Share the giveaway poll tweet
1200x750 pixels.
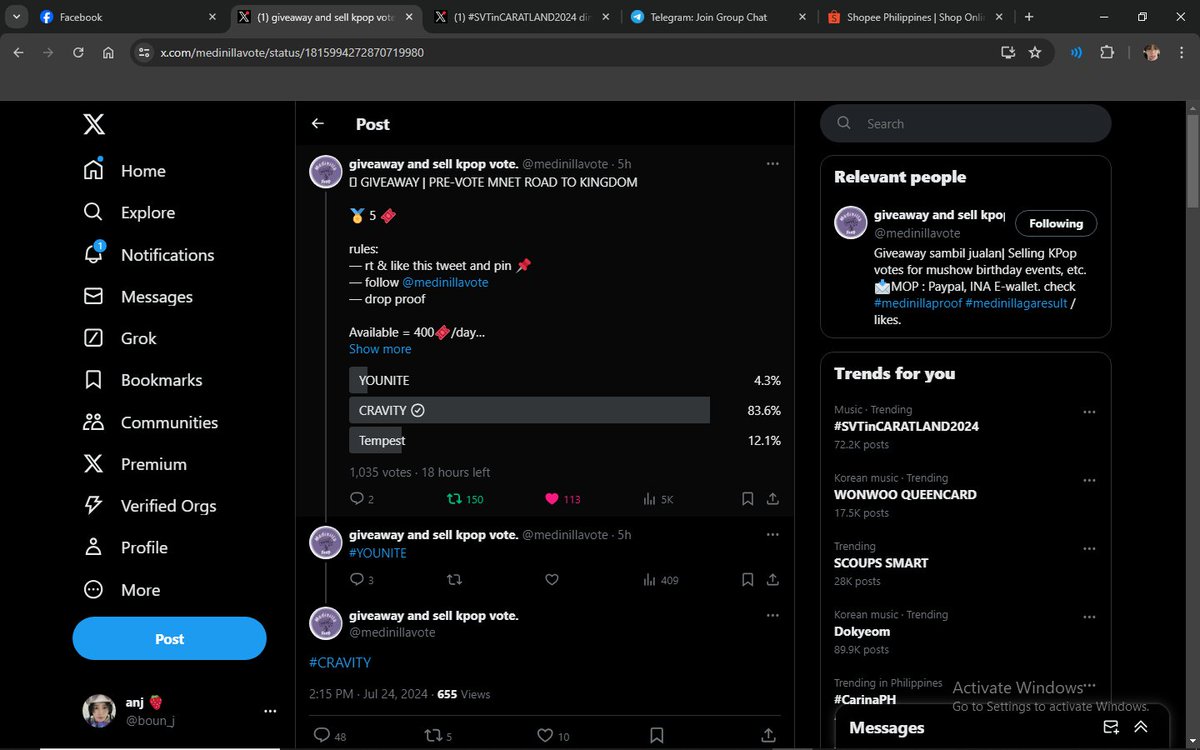pyautogui.click(x=773, y=498)
